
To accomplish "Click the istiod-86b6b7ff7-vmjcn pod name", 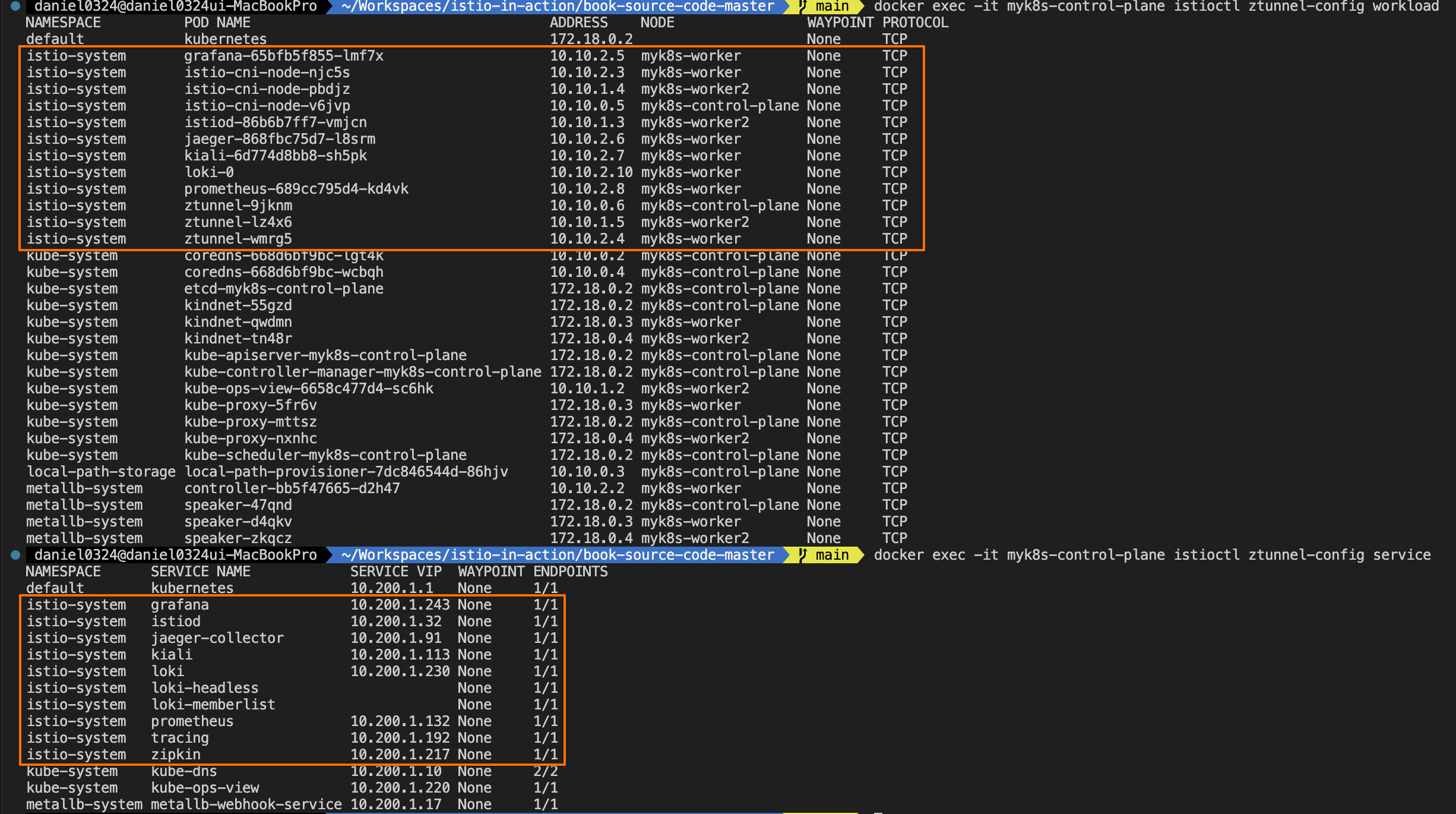I will [x=275, y=122].
